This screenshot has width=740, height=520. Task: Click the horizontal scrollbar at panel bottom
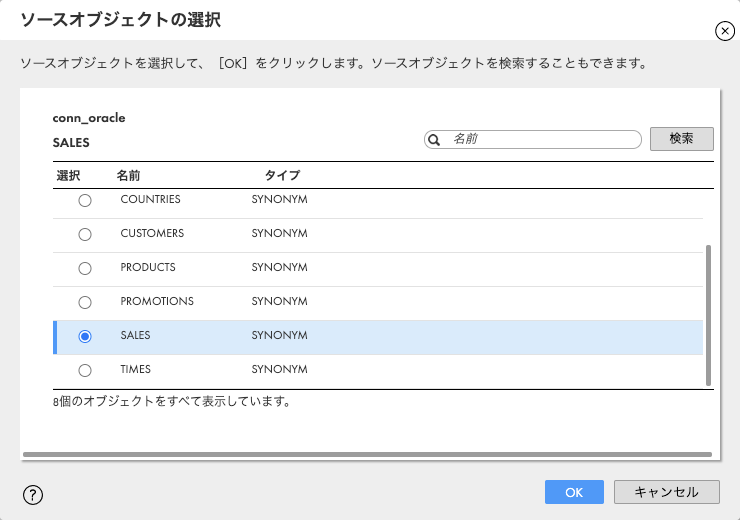pos(367,454)
